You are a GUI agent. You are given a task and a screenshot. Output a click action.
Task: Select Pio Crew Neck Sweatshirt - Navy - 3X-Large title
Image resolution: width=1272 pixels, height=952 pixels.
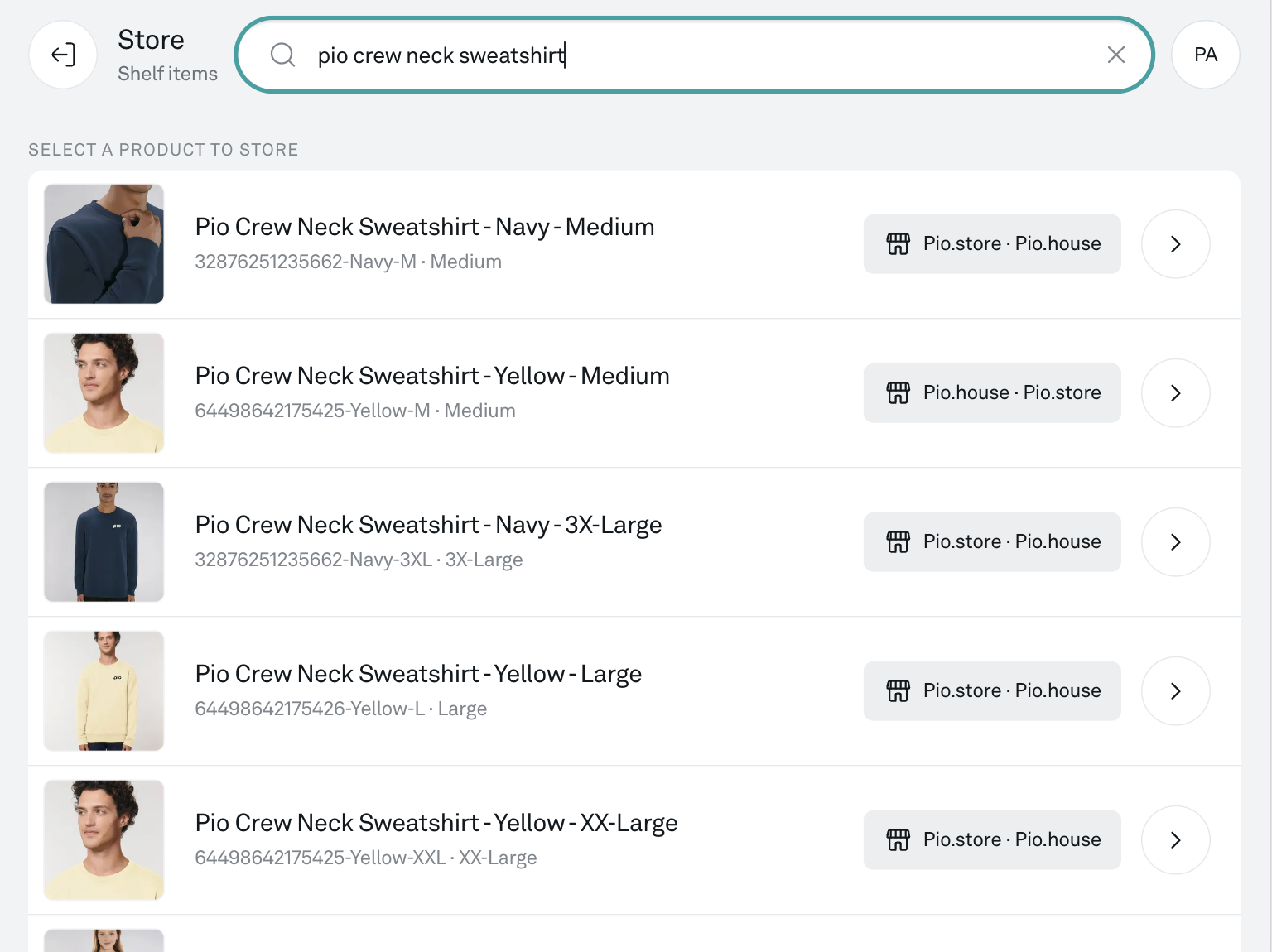point(428,525)
